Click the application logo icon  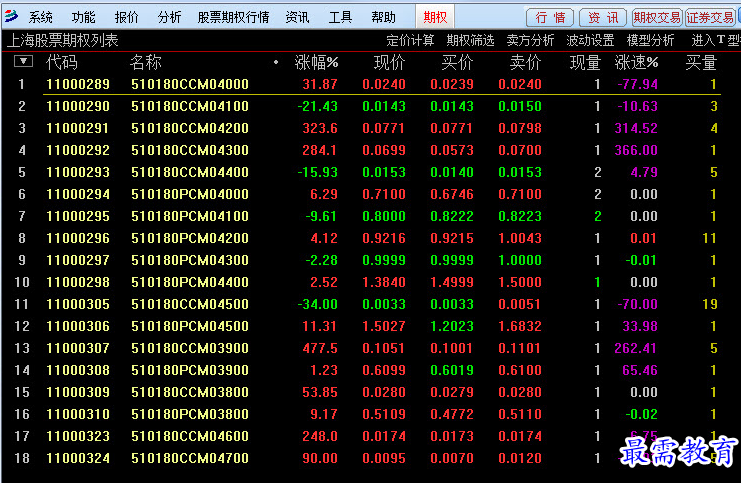pyautogui.click(x=11, y=17)
